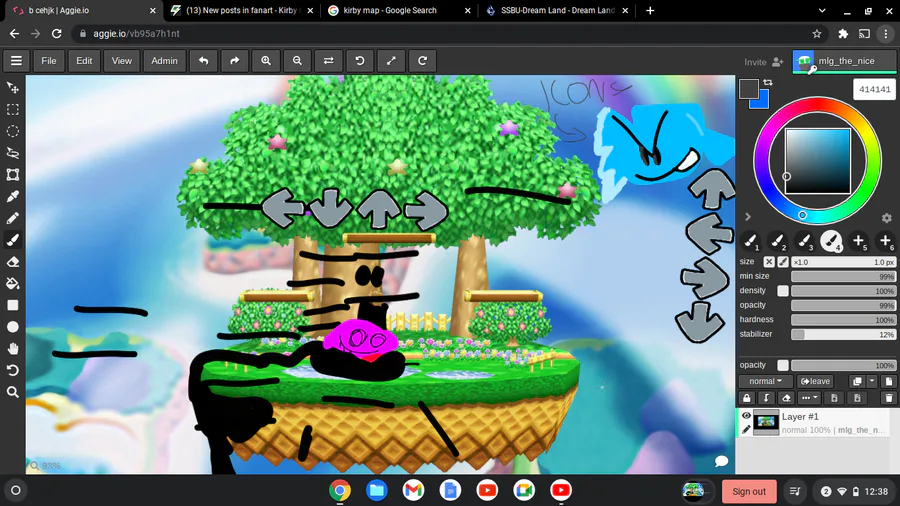This screenshot has height=506, width=900.
Task: Open the File menu
Action: (49, 61)
